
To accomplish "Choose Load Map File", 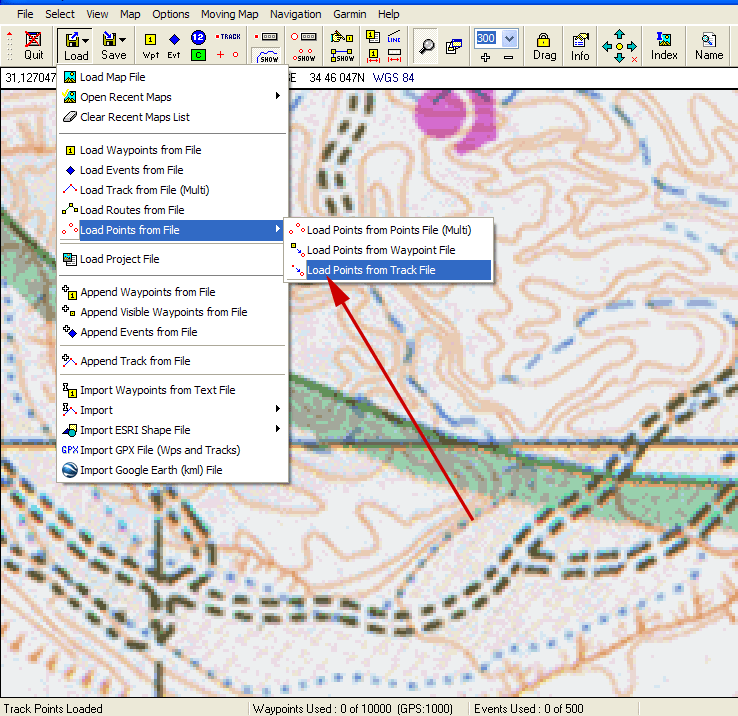I will click(x=172, y=77).
